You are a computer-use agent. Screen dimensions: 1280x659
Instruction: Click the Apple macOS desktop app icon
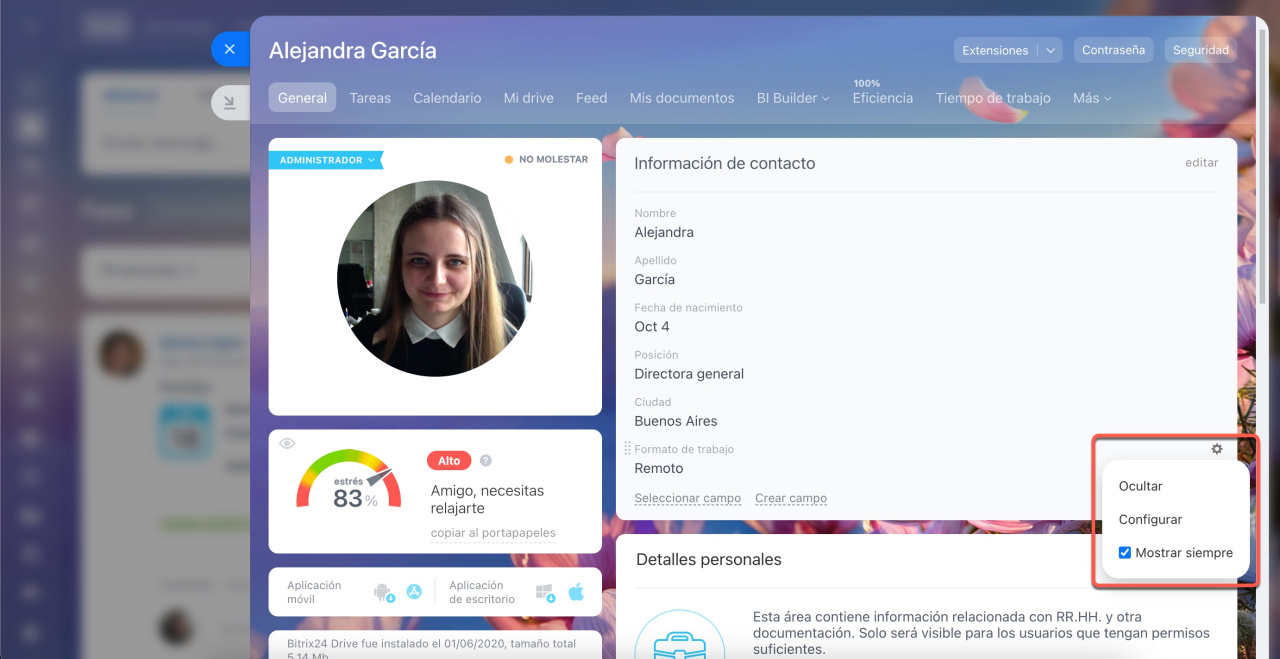coord(576,592)
